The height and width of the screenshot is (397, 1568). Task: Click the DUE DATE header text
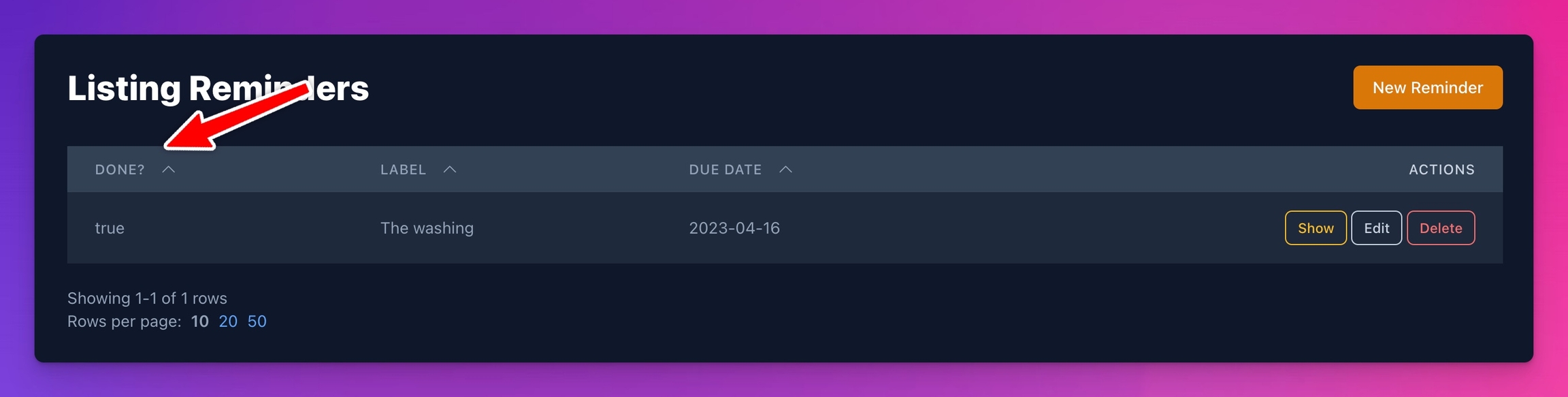click(x=725, y=170)
